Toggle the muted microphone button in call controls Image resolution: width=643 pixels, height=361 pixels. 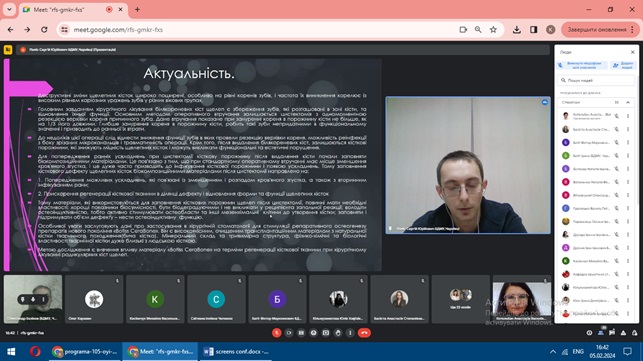(x=277, y=333)
